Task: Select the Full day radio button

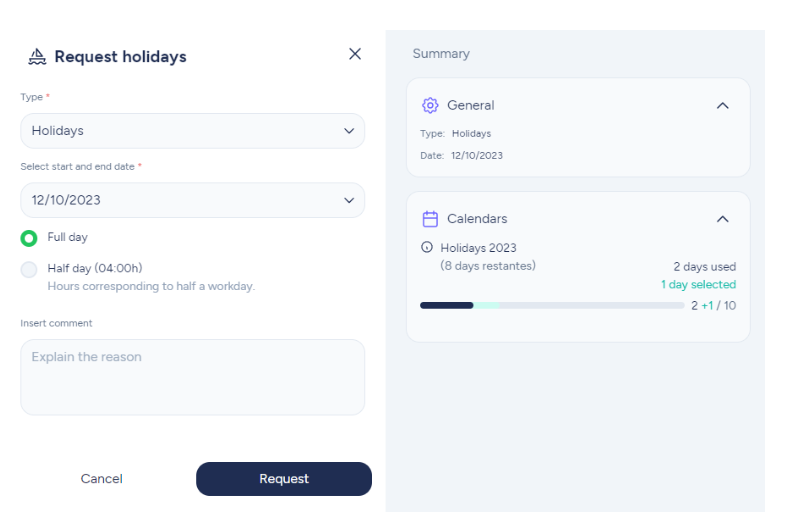Action: pyautogui.click(x=29, y=238)
